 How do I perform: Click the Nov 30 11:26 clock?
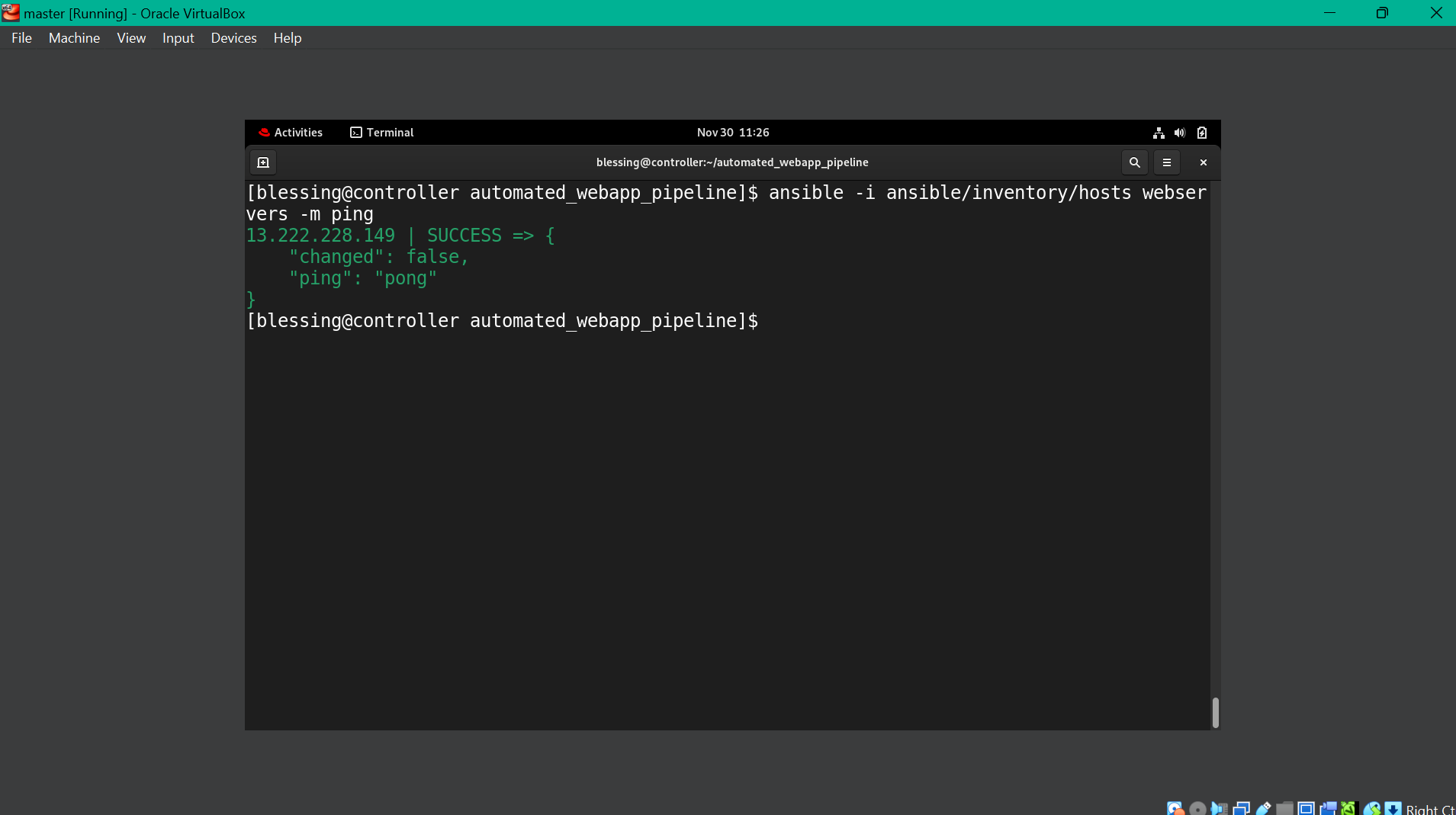(732, 132)
